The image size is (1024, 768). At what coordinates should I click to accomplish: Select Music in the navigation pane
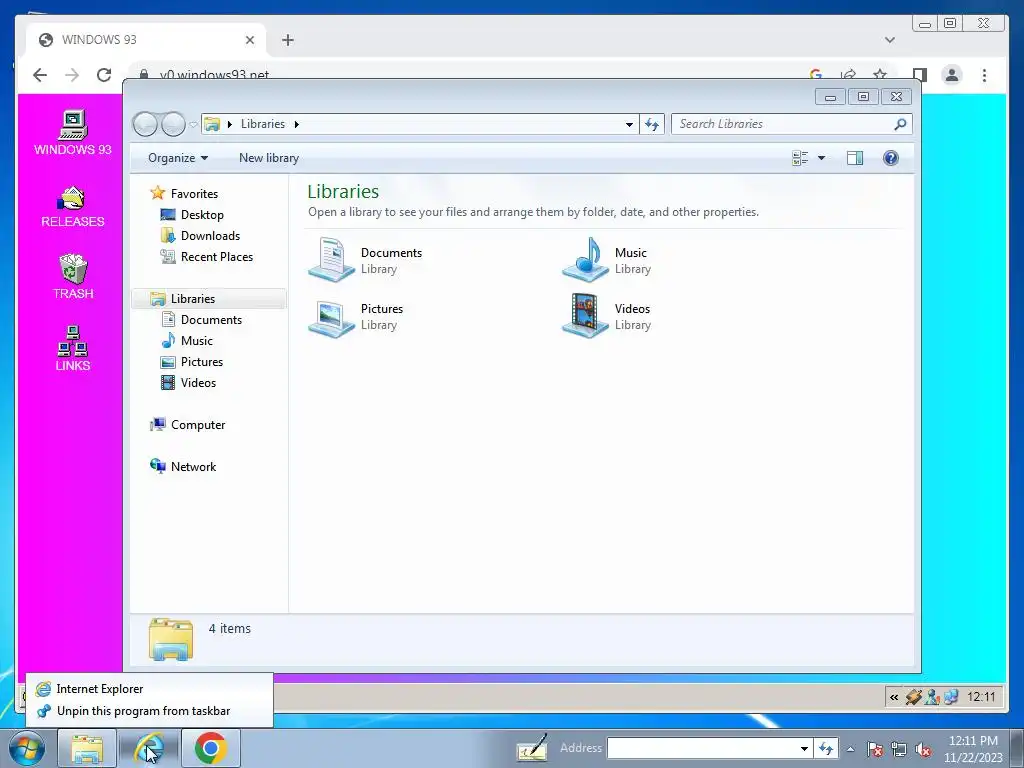(196, 341)
